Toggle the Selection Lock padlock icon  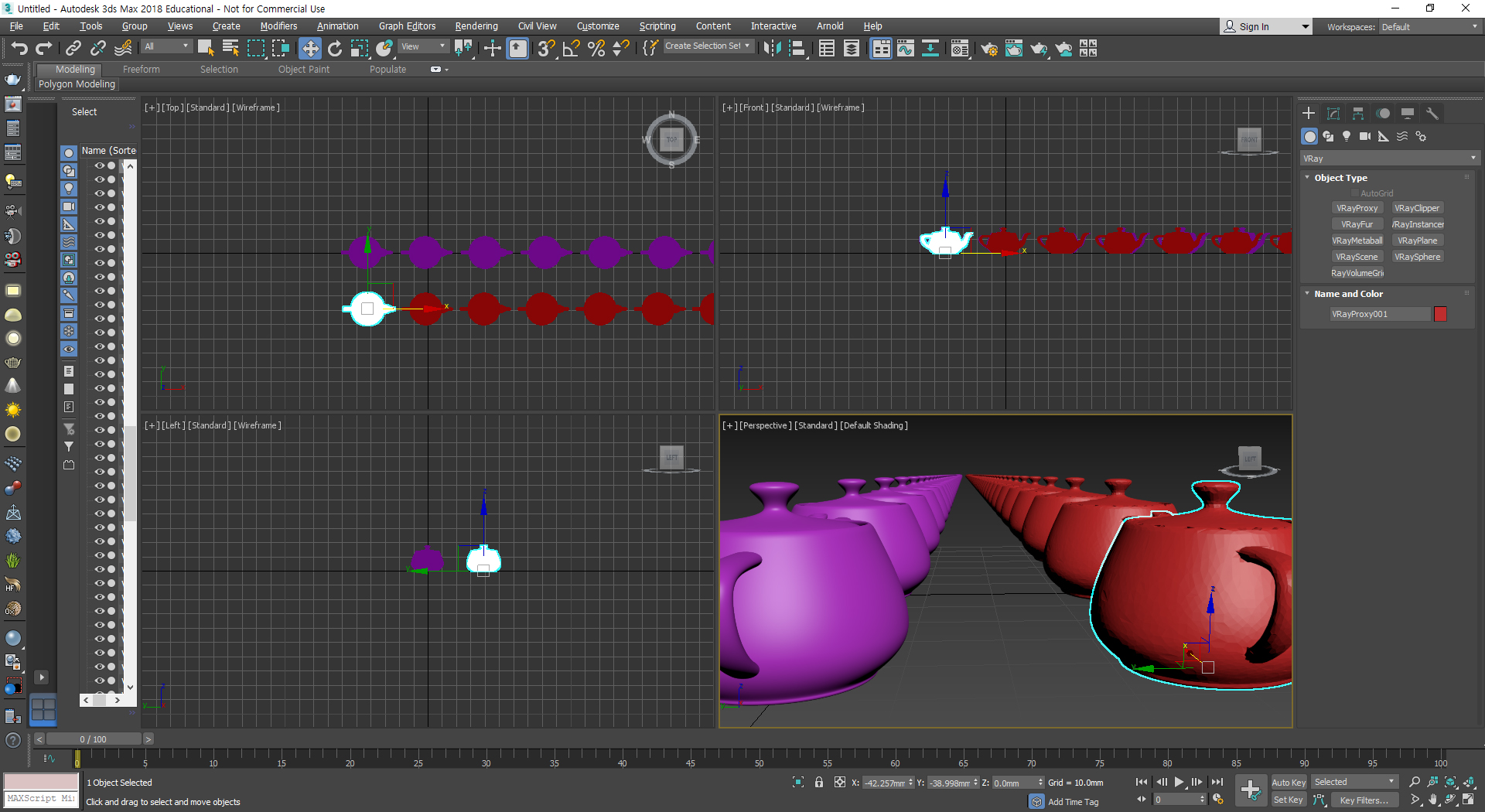pos(818,783)
